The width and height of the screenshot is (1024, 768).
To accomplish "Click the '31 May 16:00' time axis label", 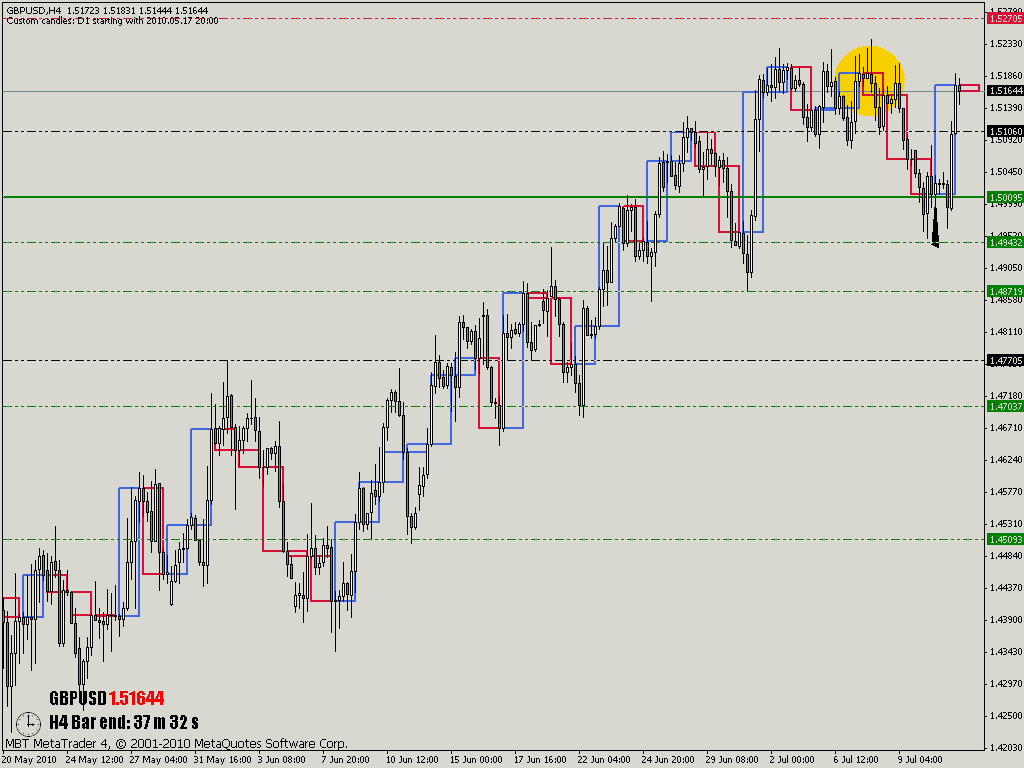I will click(222, 760).
